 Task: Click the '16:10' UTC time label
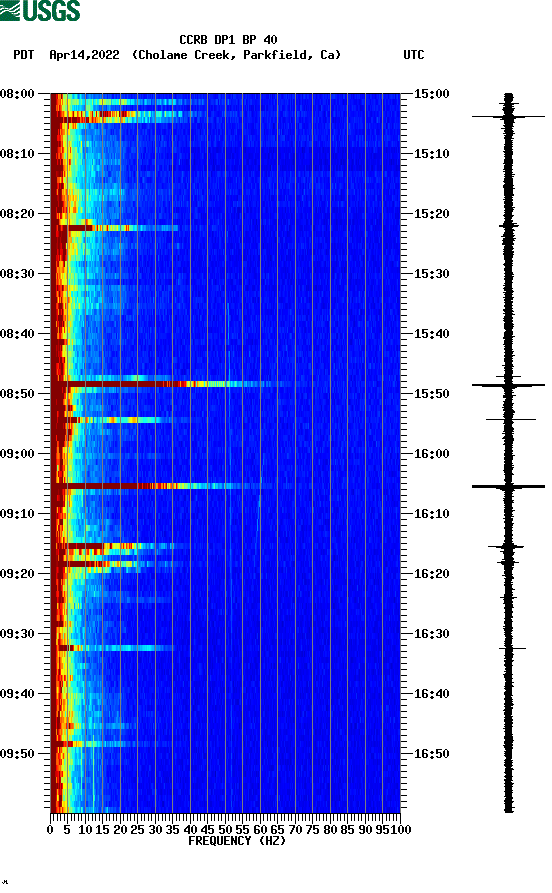[431, 514]
